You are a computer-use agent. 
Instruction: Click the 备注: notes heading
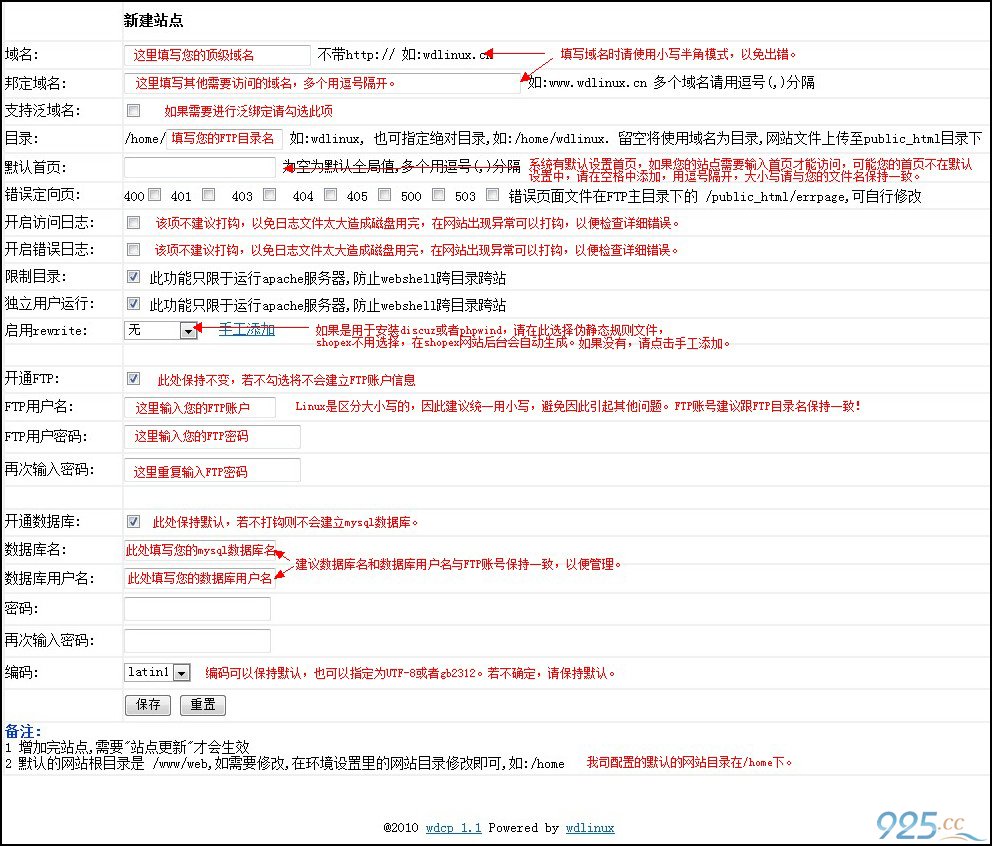(23, 731)
